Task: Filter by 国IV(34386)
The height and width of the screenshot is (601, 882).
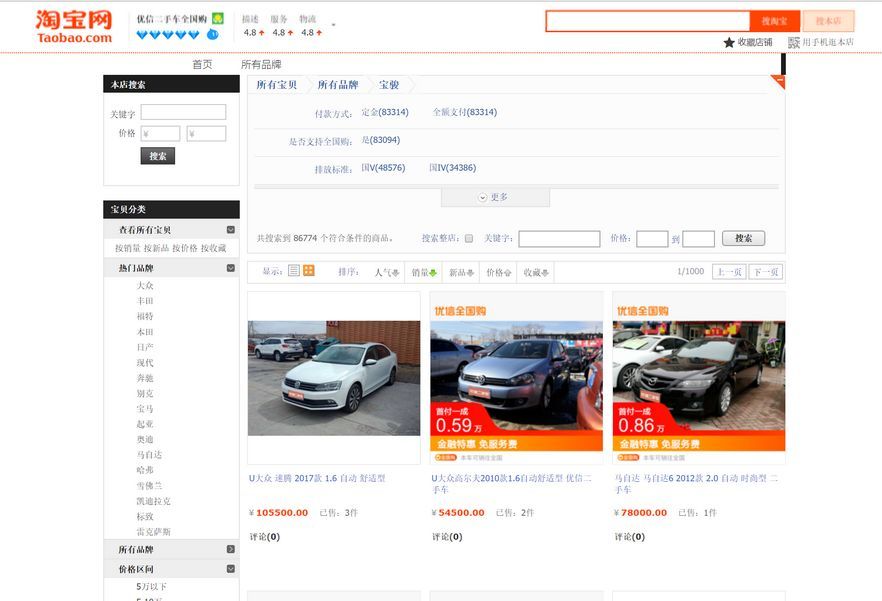Action: tap(452, 168)
